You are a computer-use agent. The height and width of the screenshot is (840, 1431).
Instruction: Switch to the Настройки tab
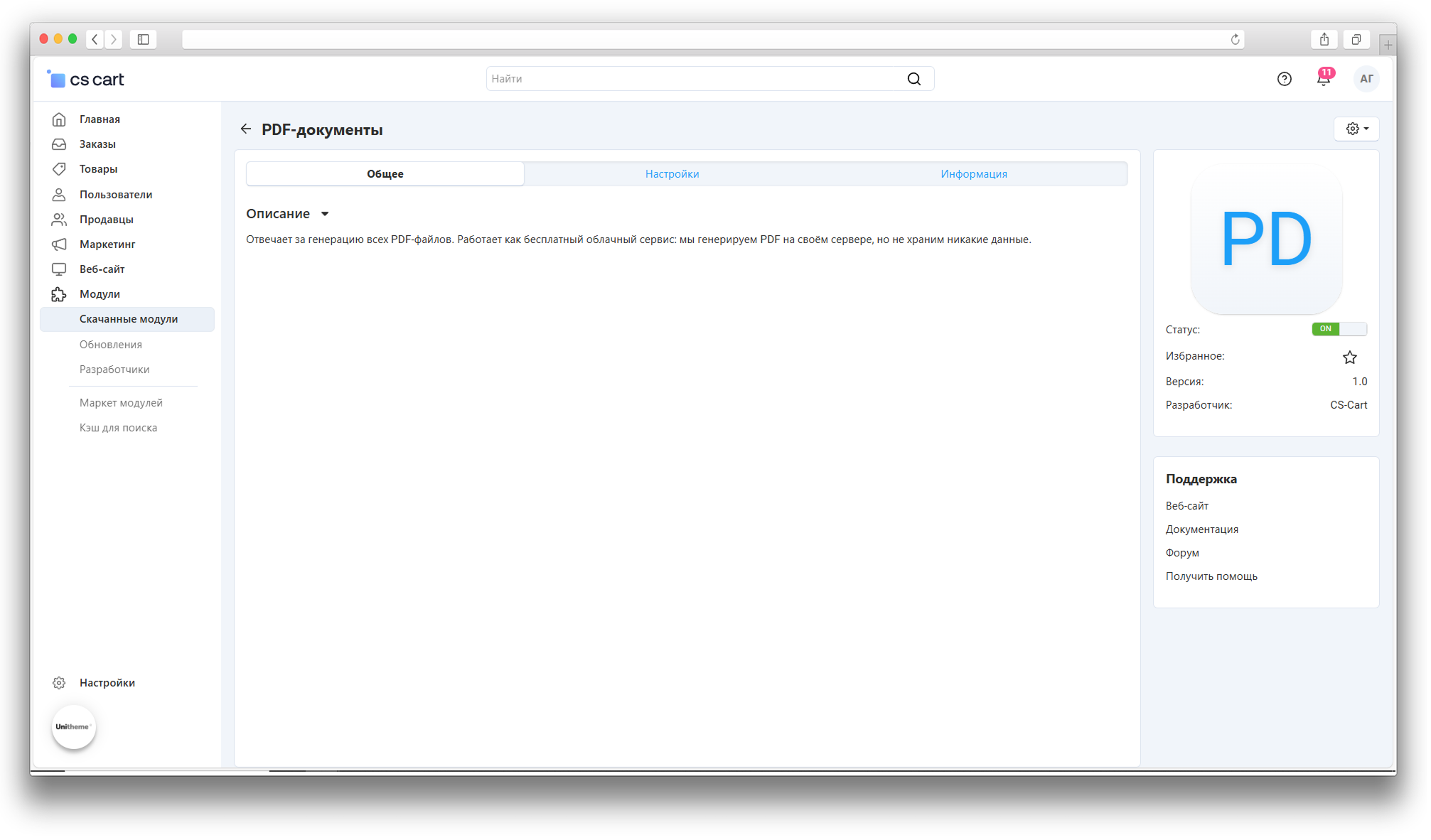click(672, 174)
